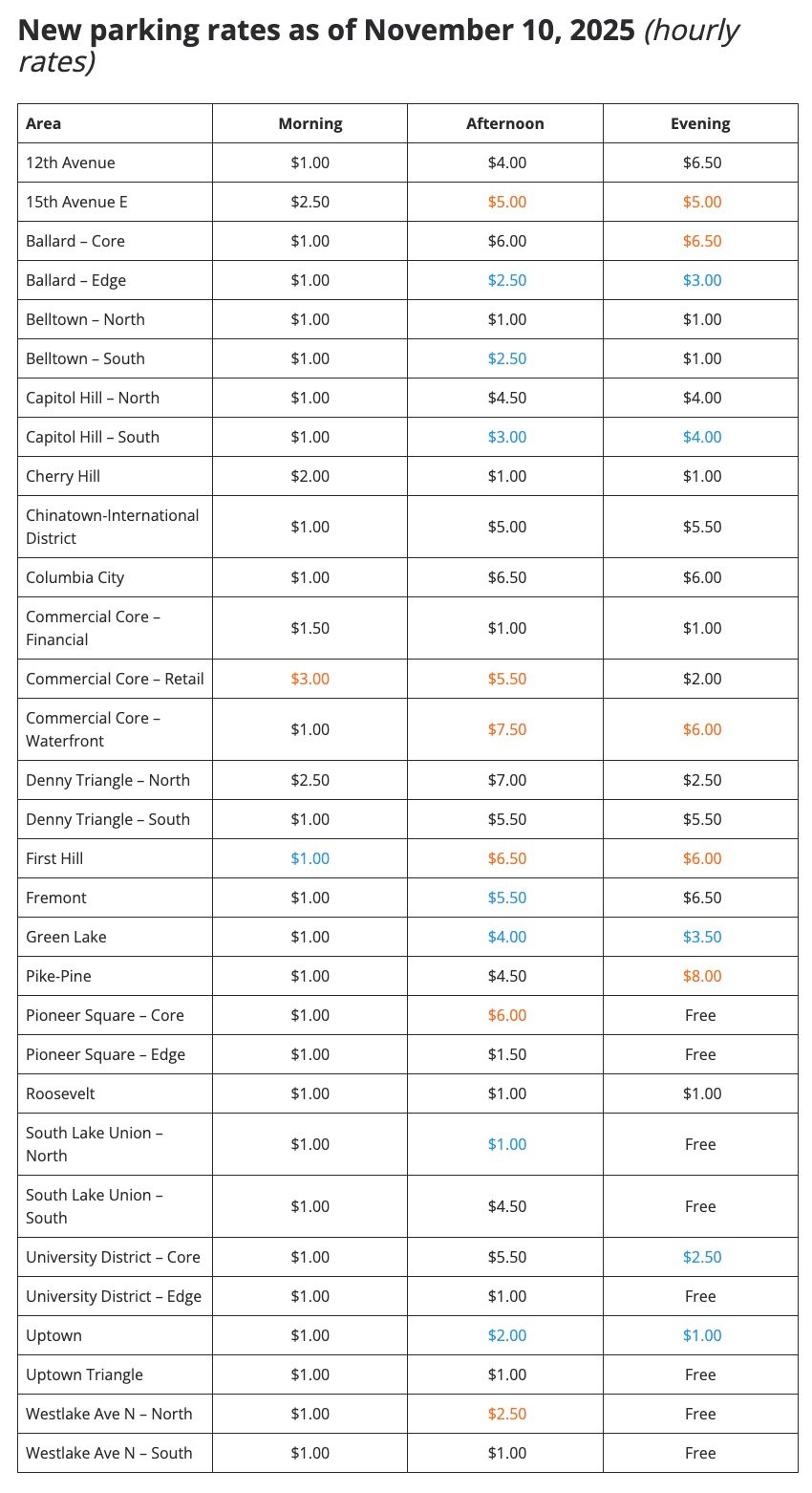
Task: Click the Uptown Triangle area name
Action: [84, 1374]
